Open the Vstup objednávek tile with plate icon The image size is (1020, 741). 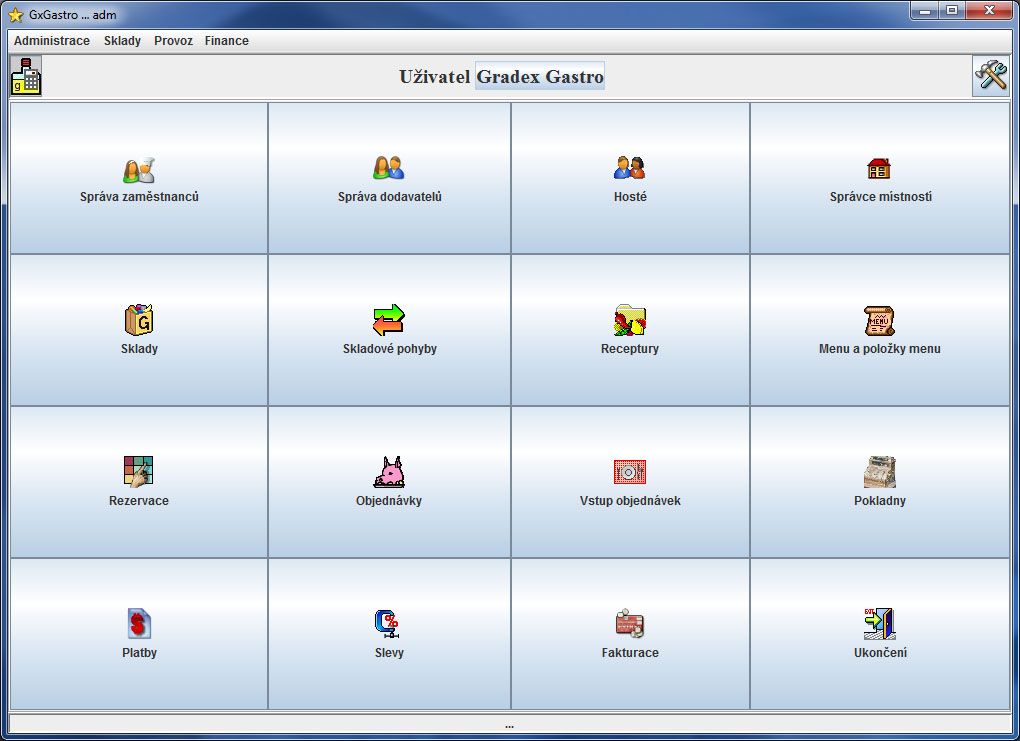pyautogui.click(x=630, y=482)
